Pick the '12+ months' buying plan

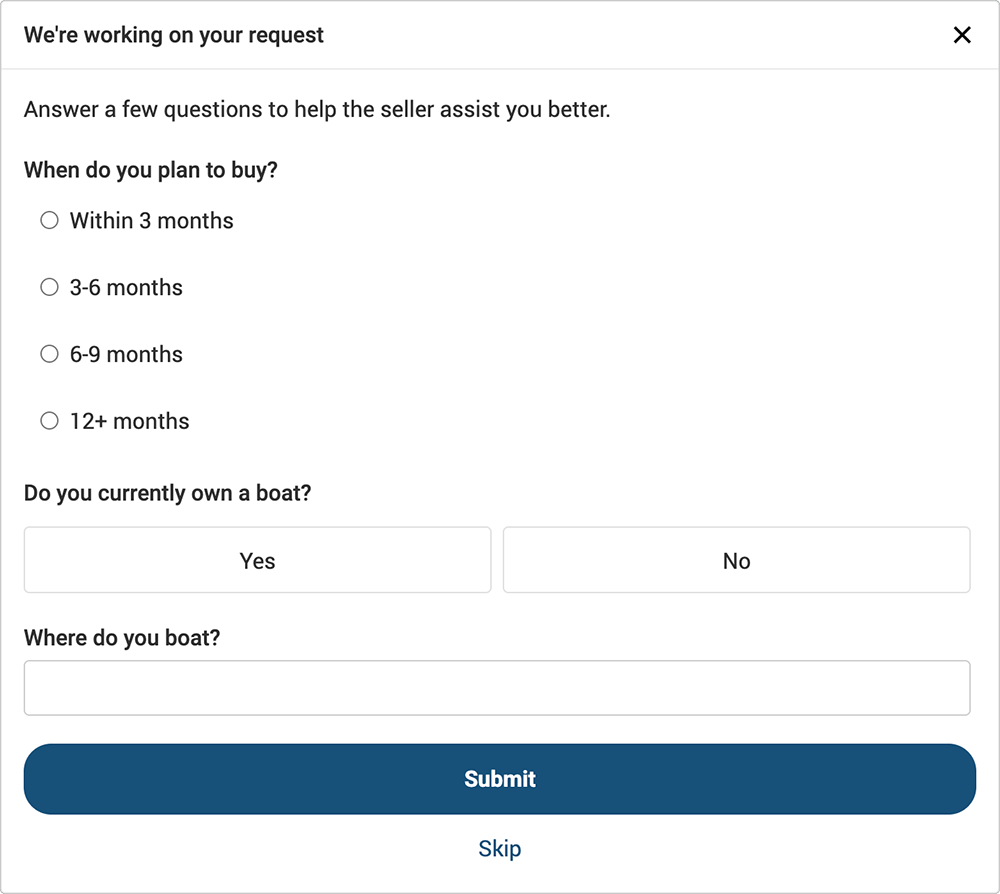pos(49,420)
